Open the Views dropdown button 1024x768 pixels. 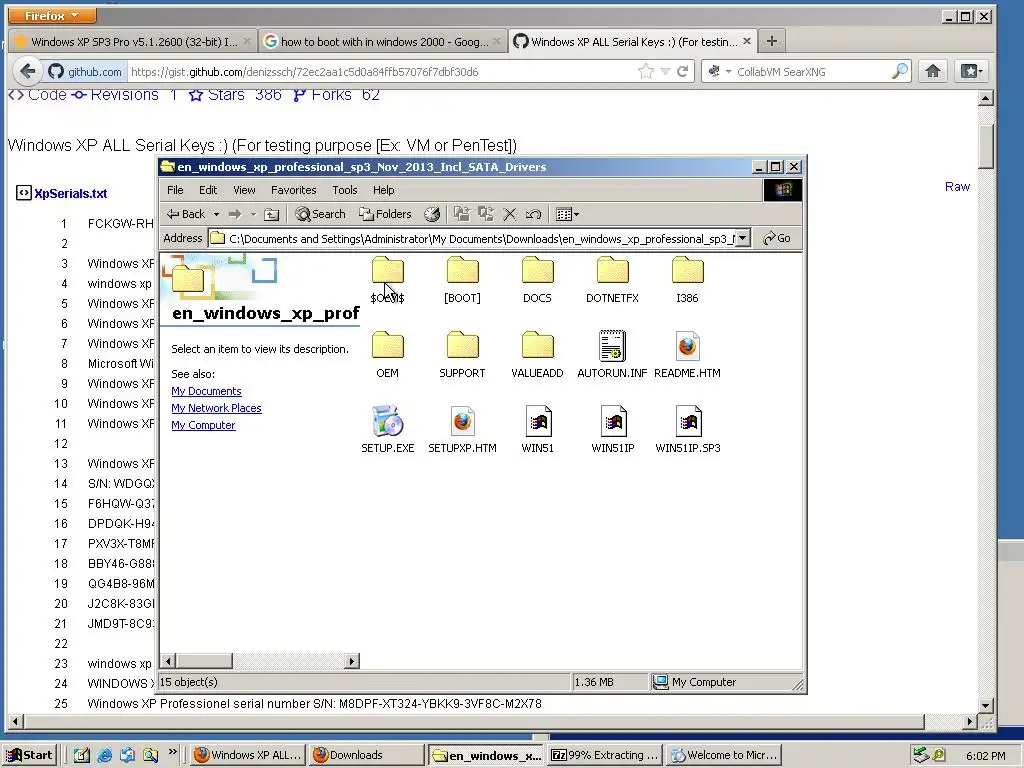click(x=567, y=214)
